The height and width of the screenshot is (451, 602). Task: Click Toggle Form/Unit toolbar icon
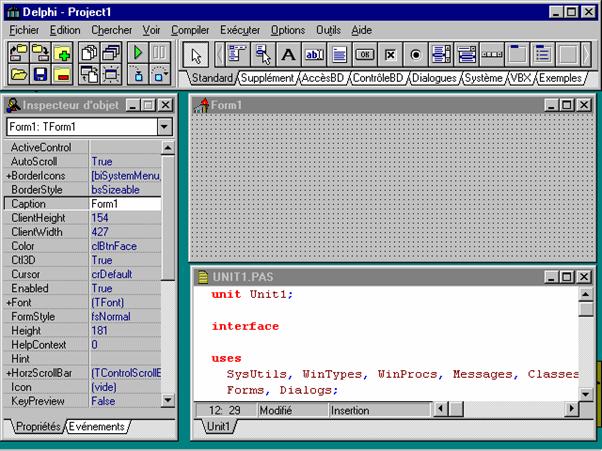(89, 74)
